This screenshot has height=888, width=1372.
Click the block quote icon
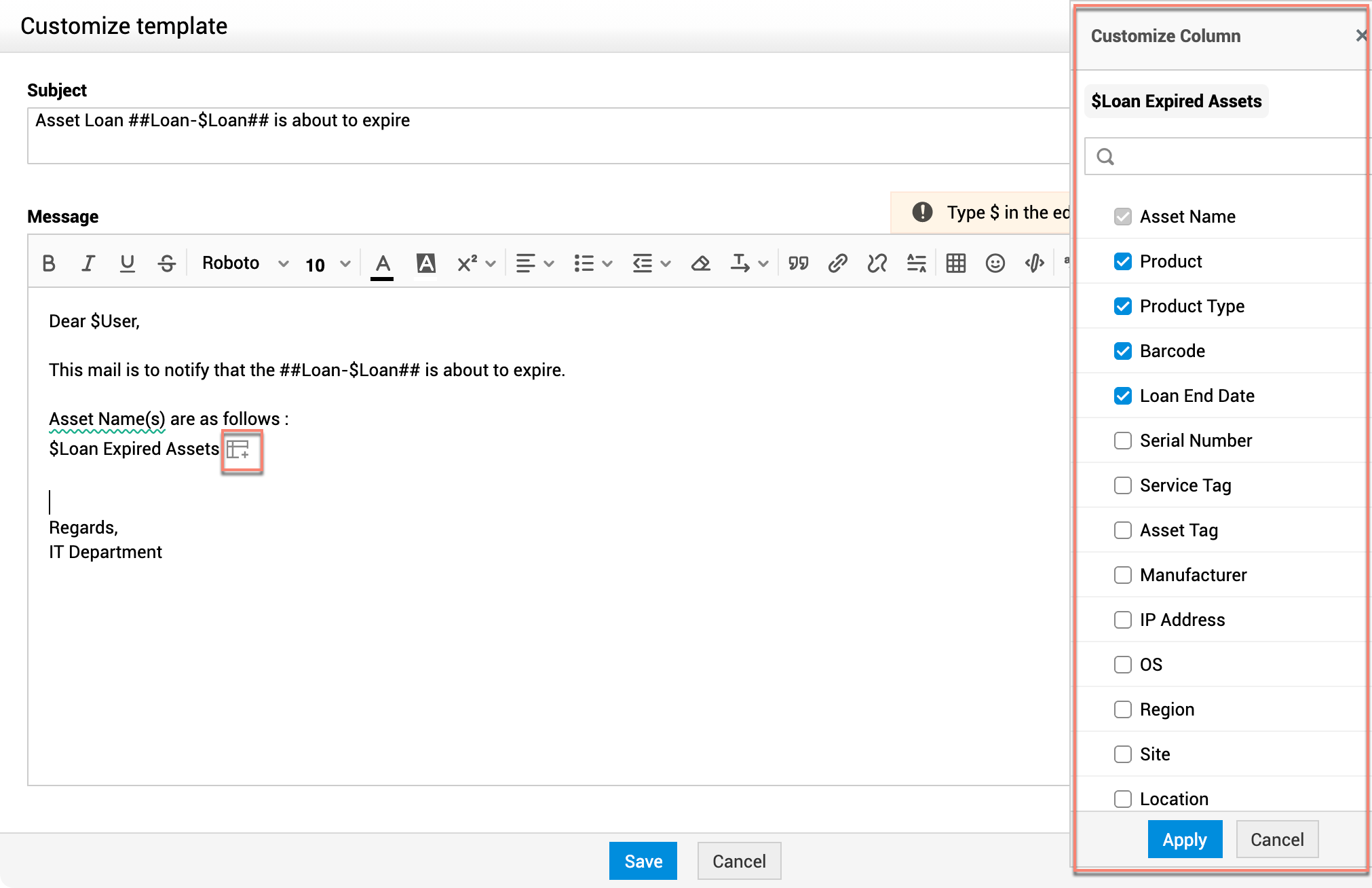(798, 263)
